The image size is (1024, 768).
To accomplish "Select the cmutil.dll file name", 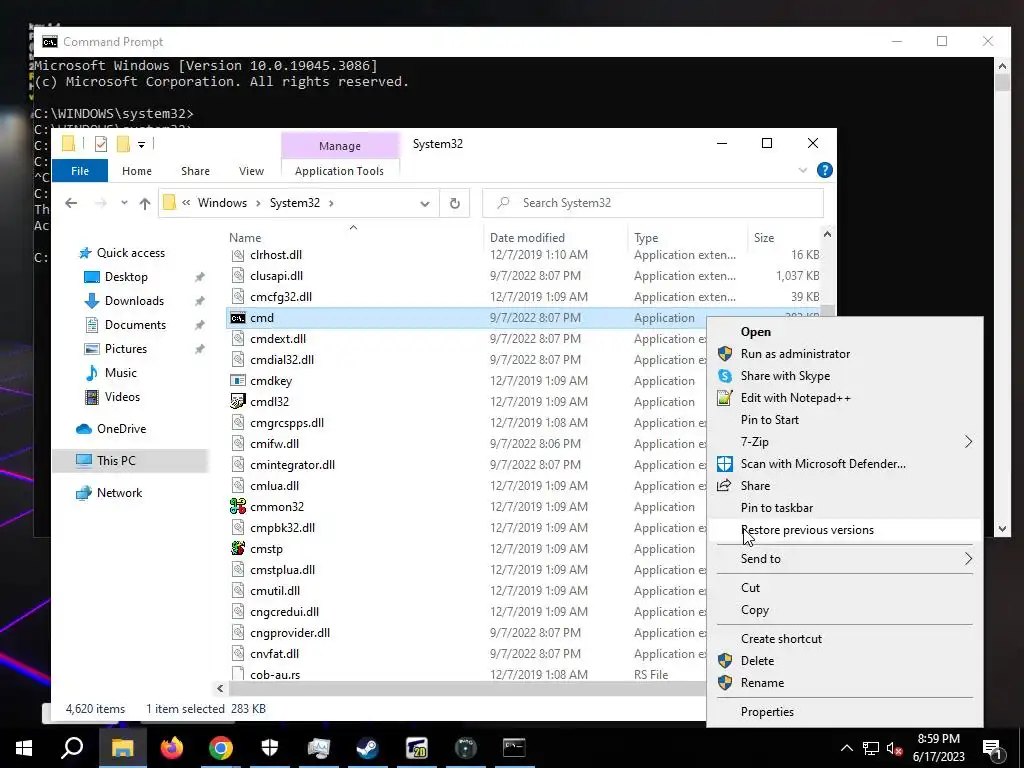I will coord(275,591).
